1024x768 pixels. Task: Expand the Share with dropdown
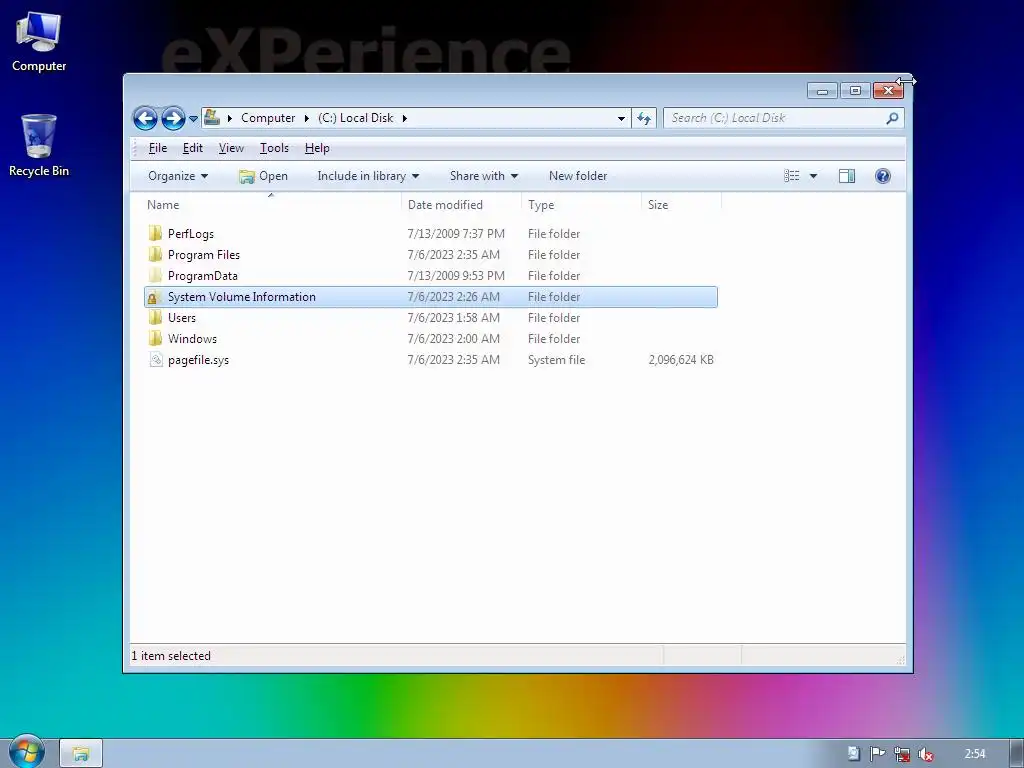[x=483, y=176]
